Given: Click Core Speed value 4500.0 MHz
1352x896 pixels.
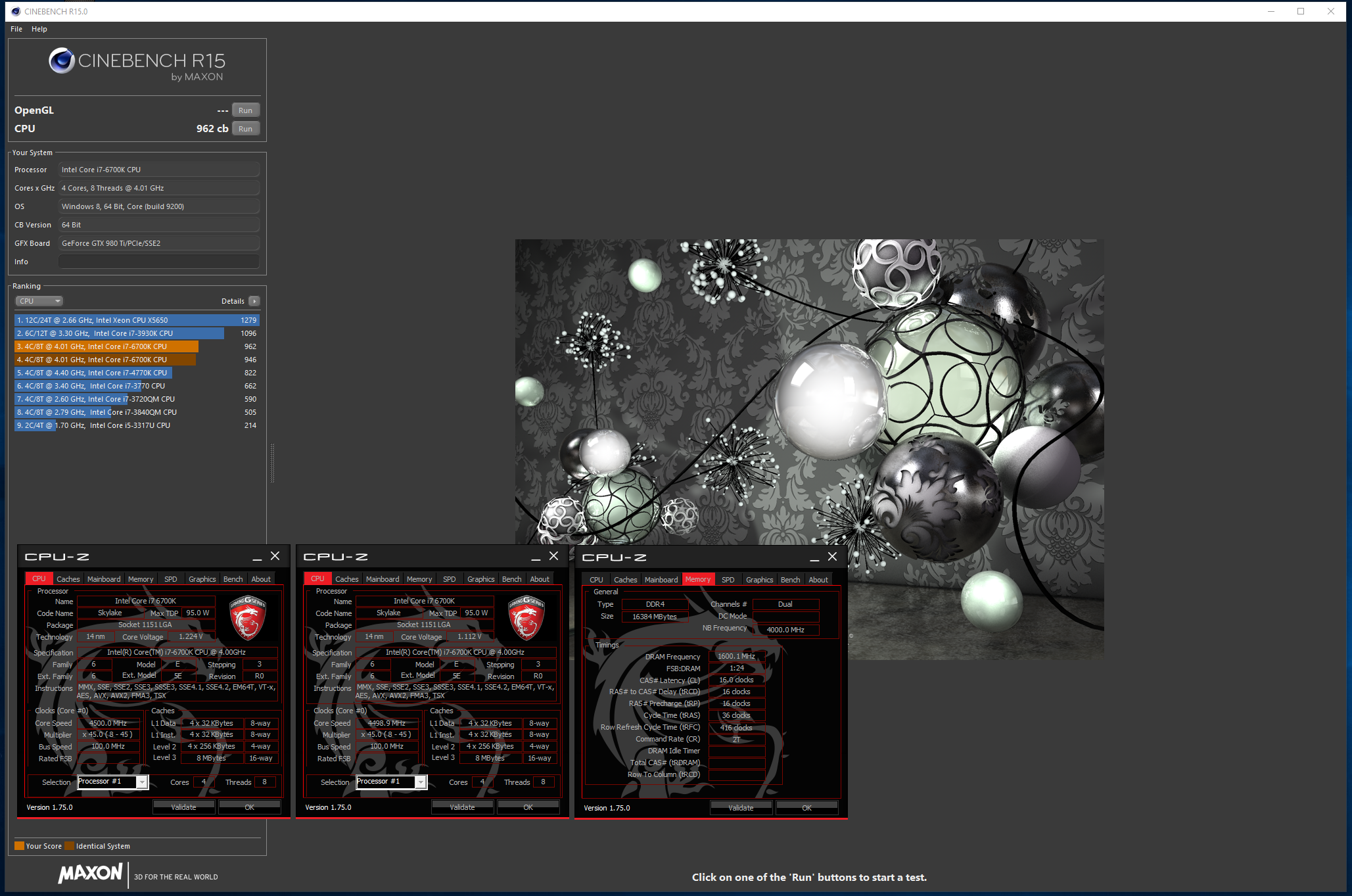Looking at the screenshot, I should 108,723.
